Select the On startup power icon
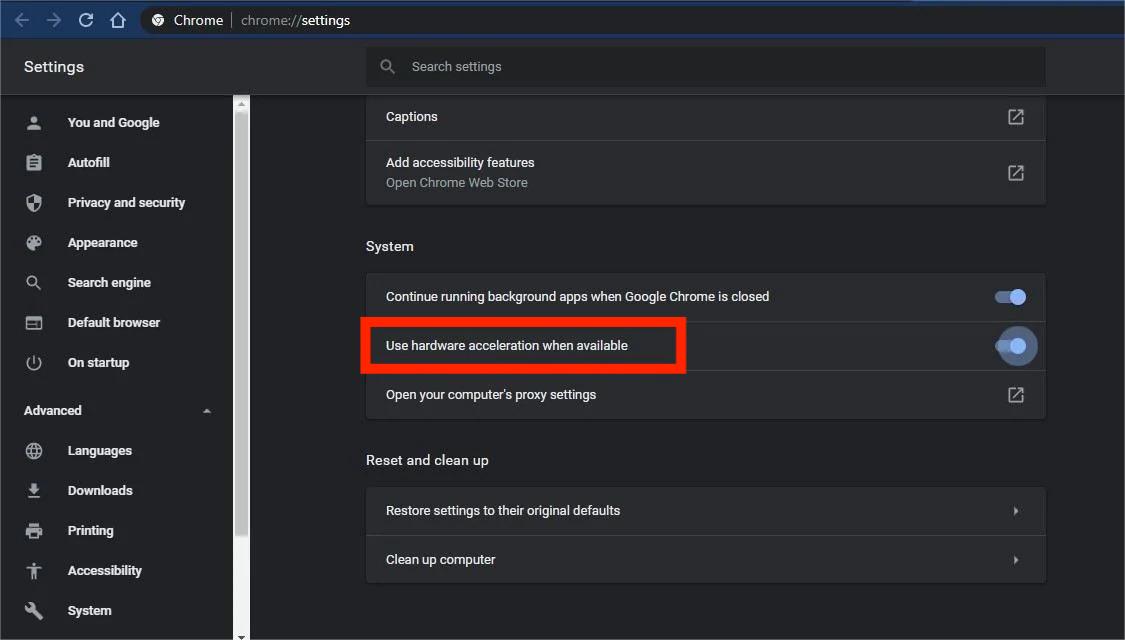 click(34, 362)
